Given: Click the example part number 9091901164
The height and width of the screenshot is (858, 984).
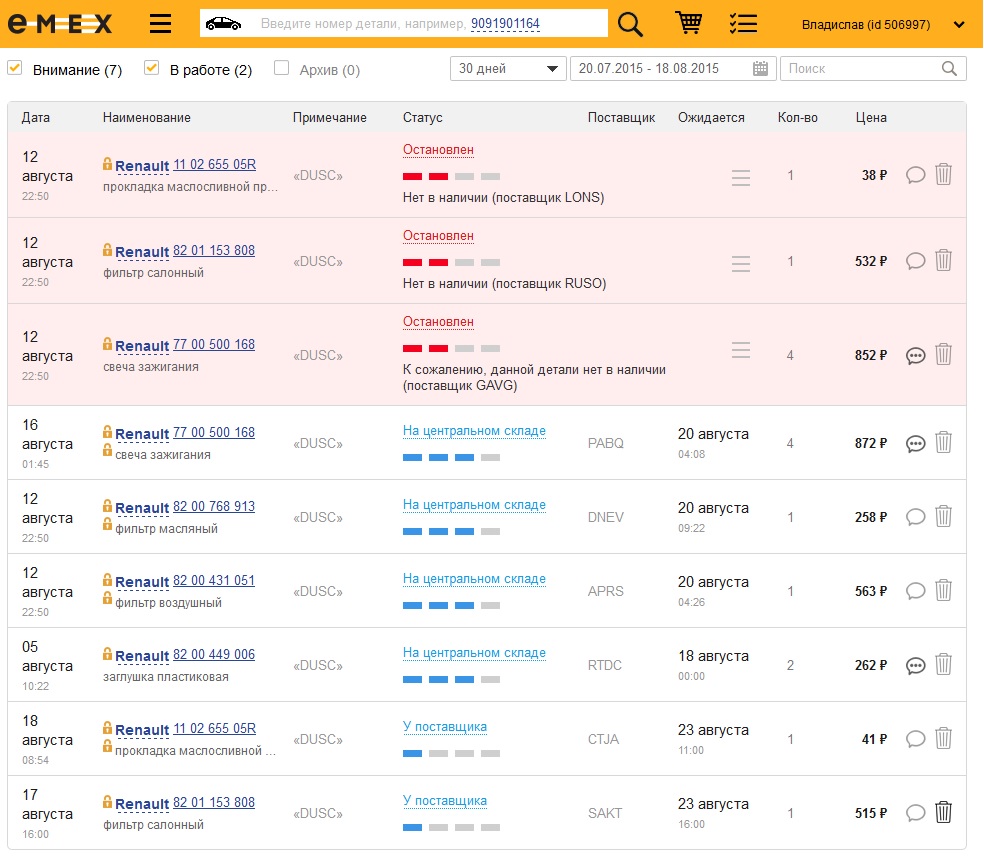Looking at the screenshot, I should (505, 23).
